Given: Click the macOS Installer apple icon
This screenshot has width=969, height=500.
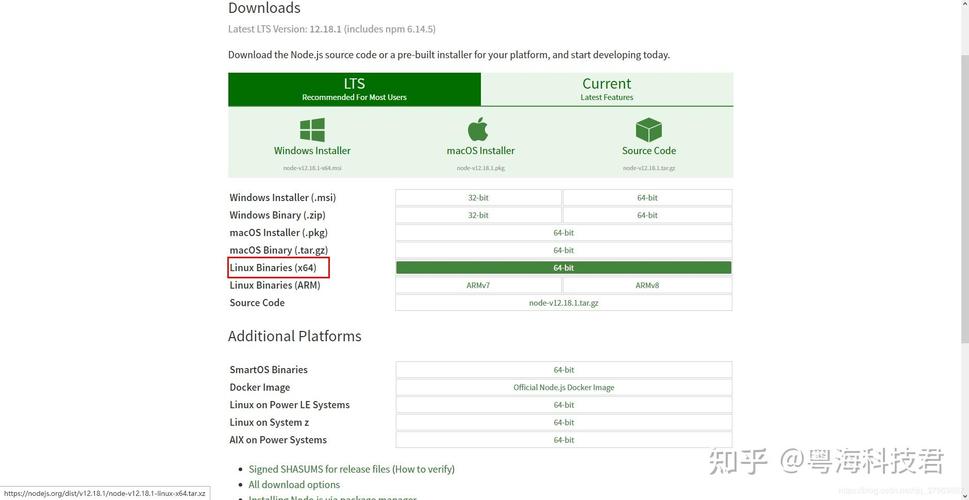Looking at the screenshot, I should pyautogui.click(x=478, y=129).
